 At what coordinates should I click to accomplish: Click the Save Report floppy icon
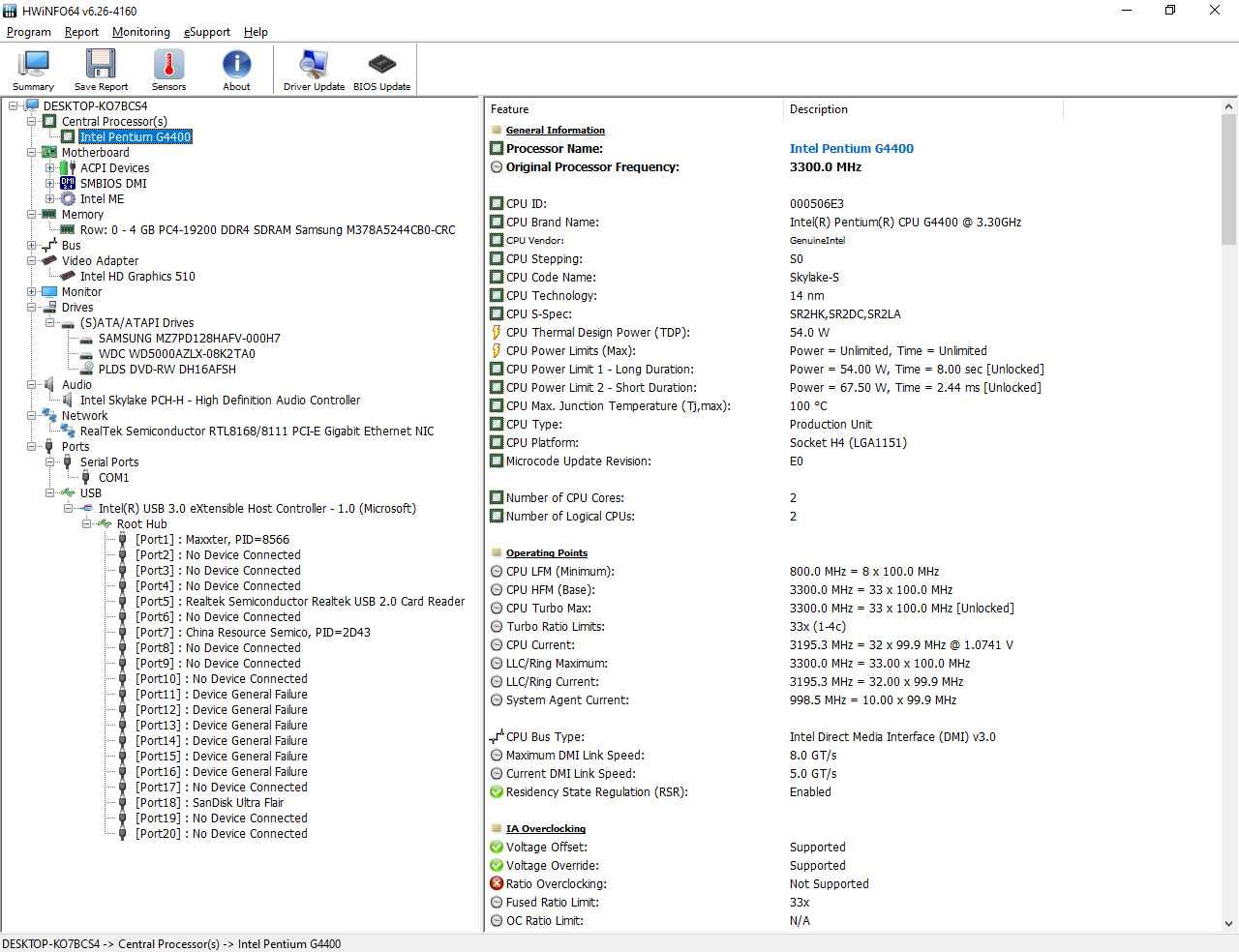[x=101, y=70]
